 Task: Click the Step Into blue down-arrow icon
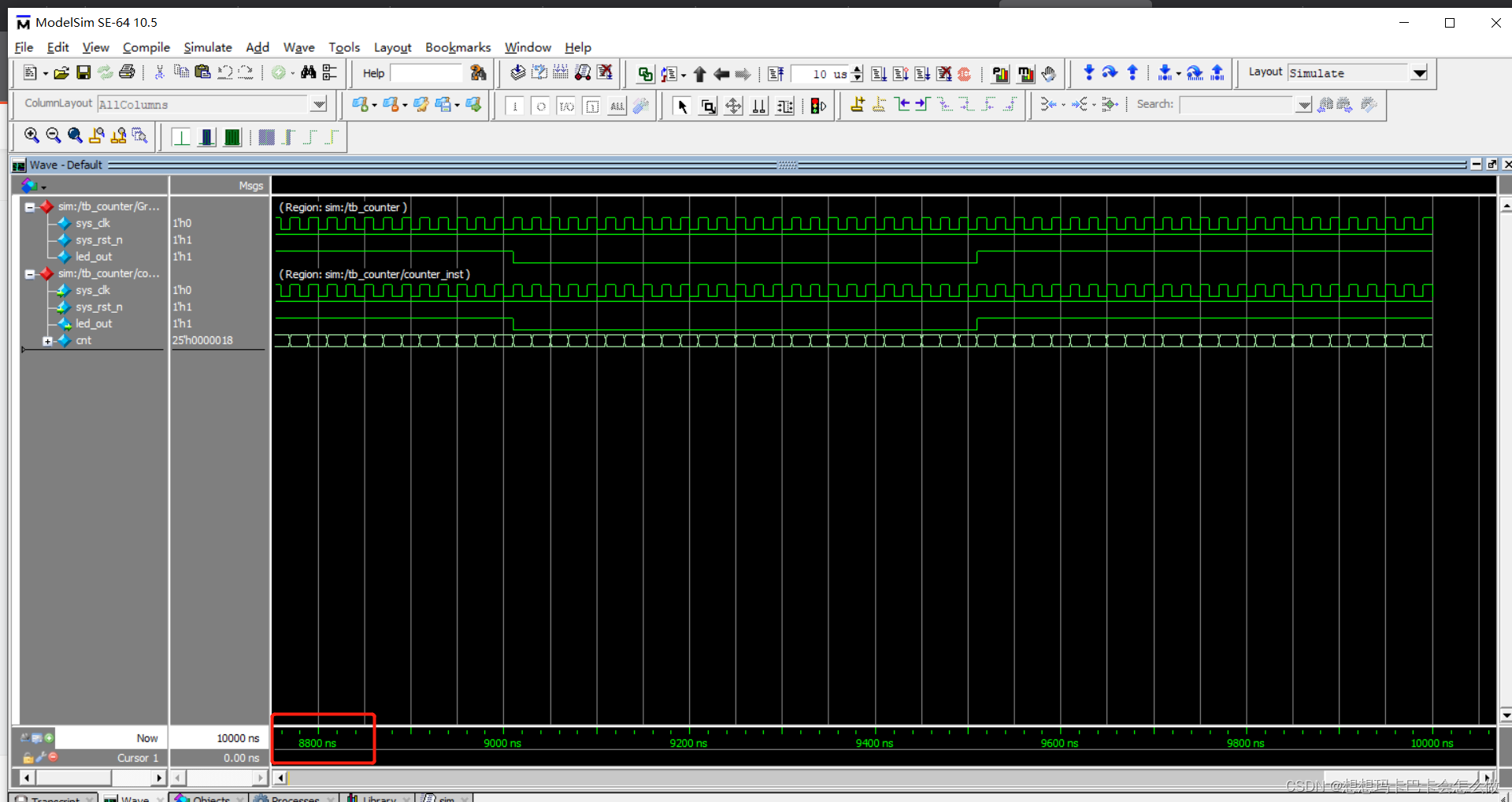1089,73
